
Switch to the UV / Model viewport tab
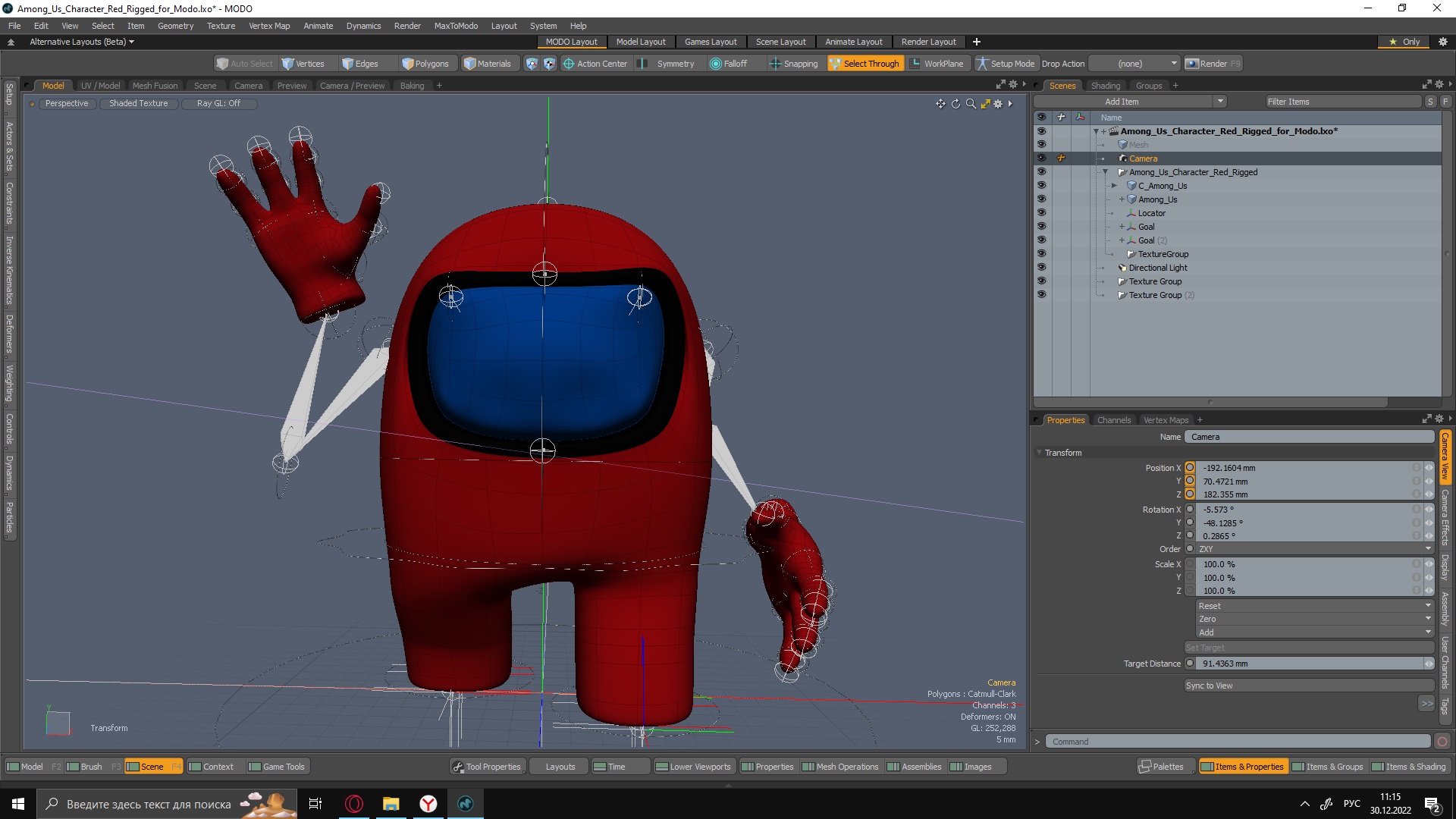[100, 86]
